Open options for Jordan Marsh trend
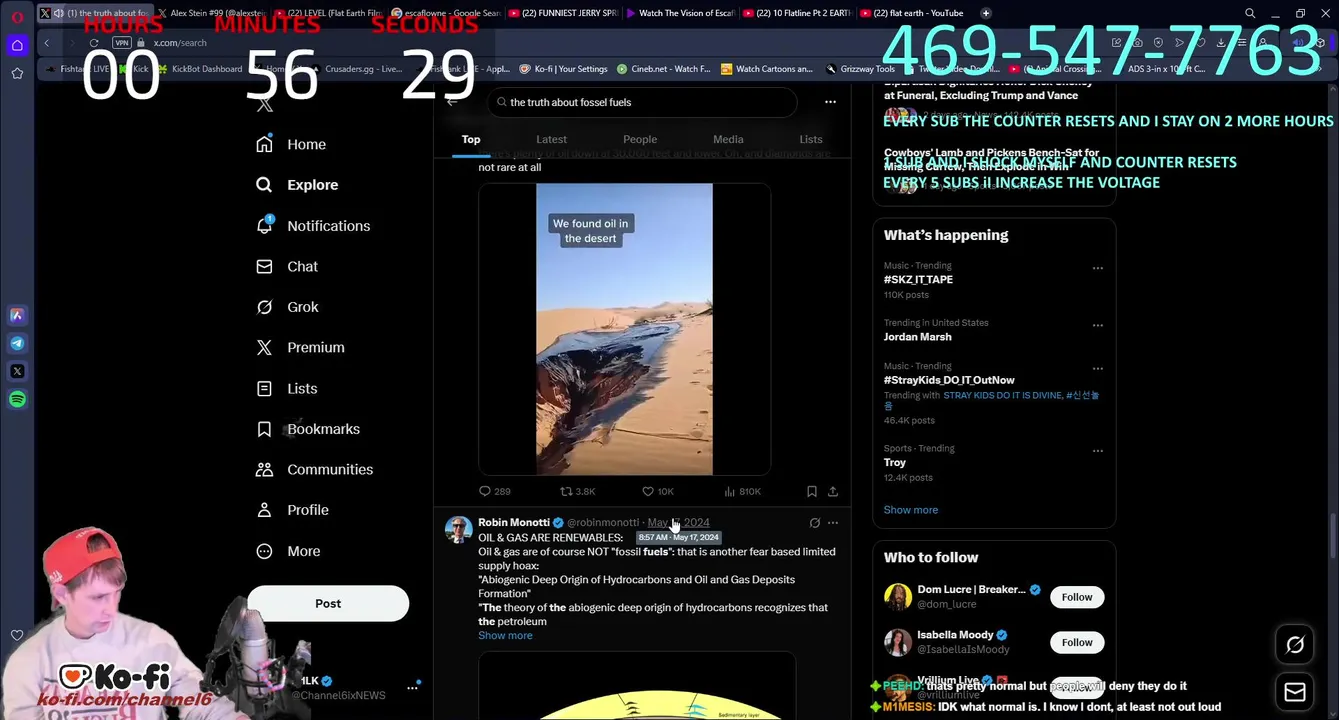Screen dimensions: 1339x720 1097,325
